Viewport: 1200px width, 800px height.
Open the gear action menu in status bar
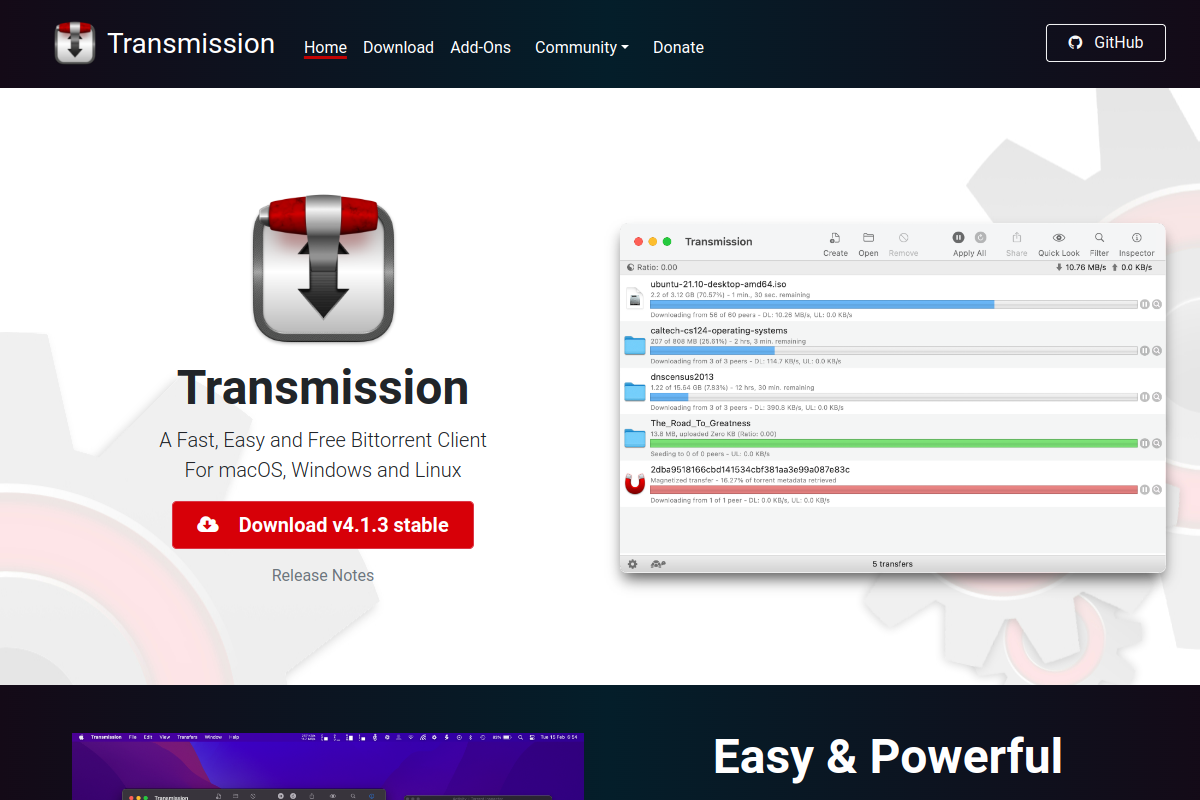click(632, 564)
